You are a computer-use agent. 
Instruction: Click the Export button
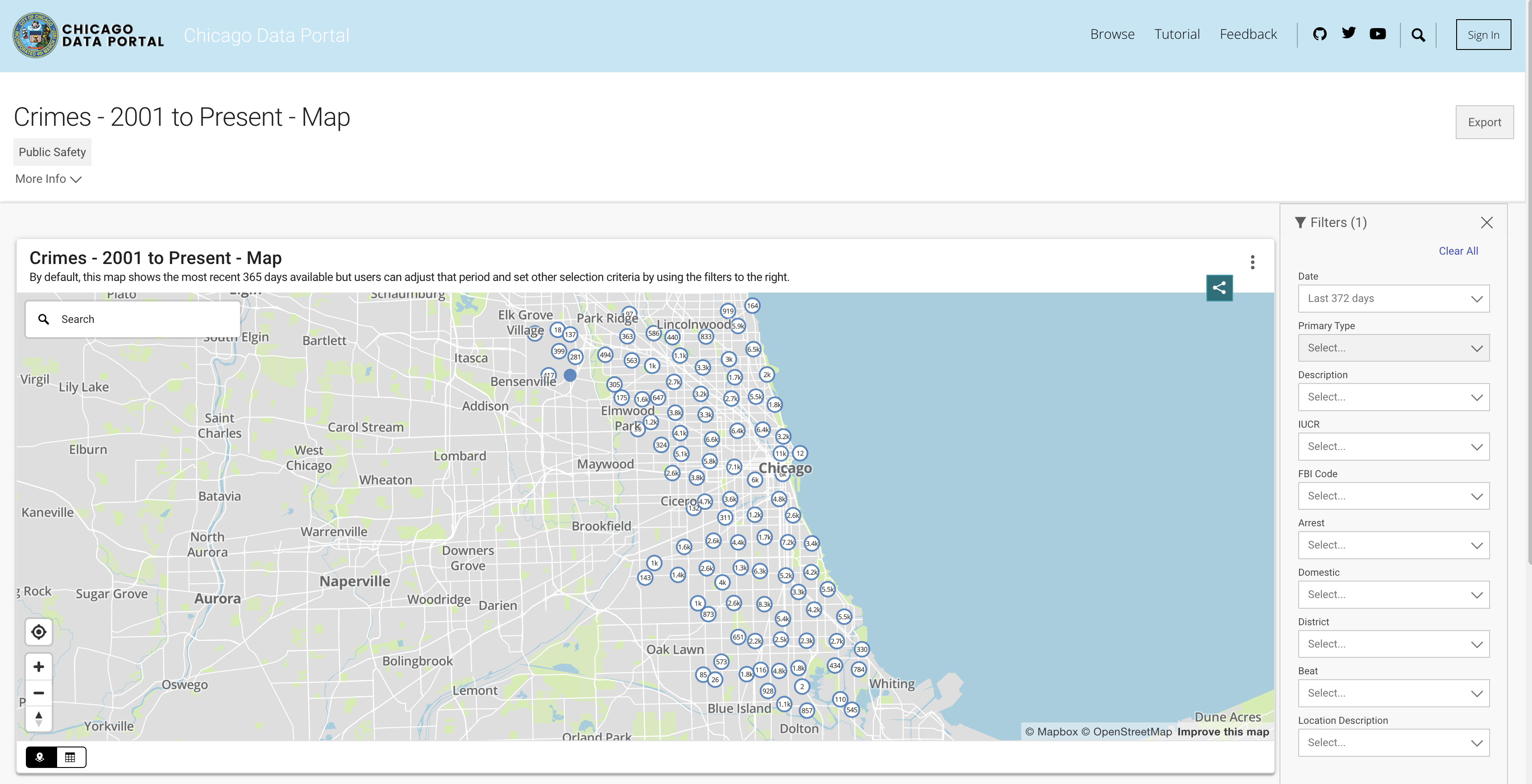(1484, 122)
